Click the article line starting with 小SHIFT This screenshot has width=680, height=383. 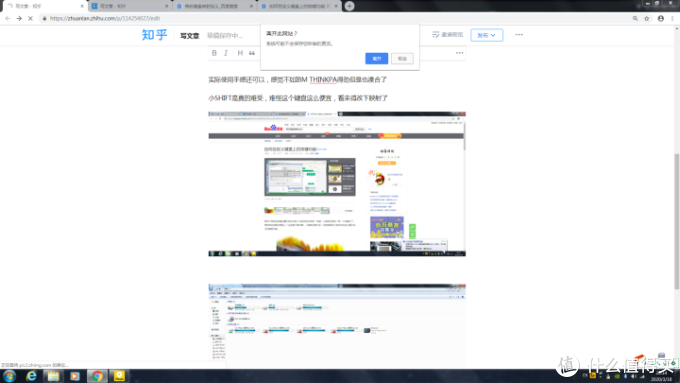(298, 98)
